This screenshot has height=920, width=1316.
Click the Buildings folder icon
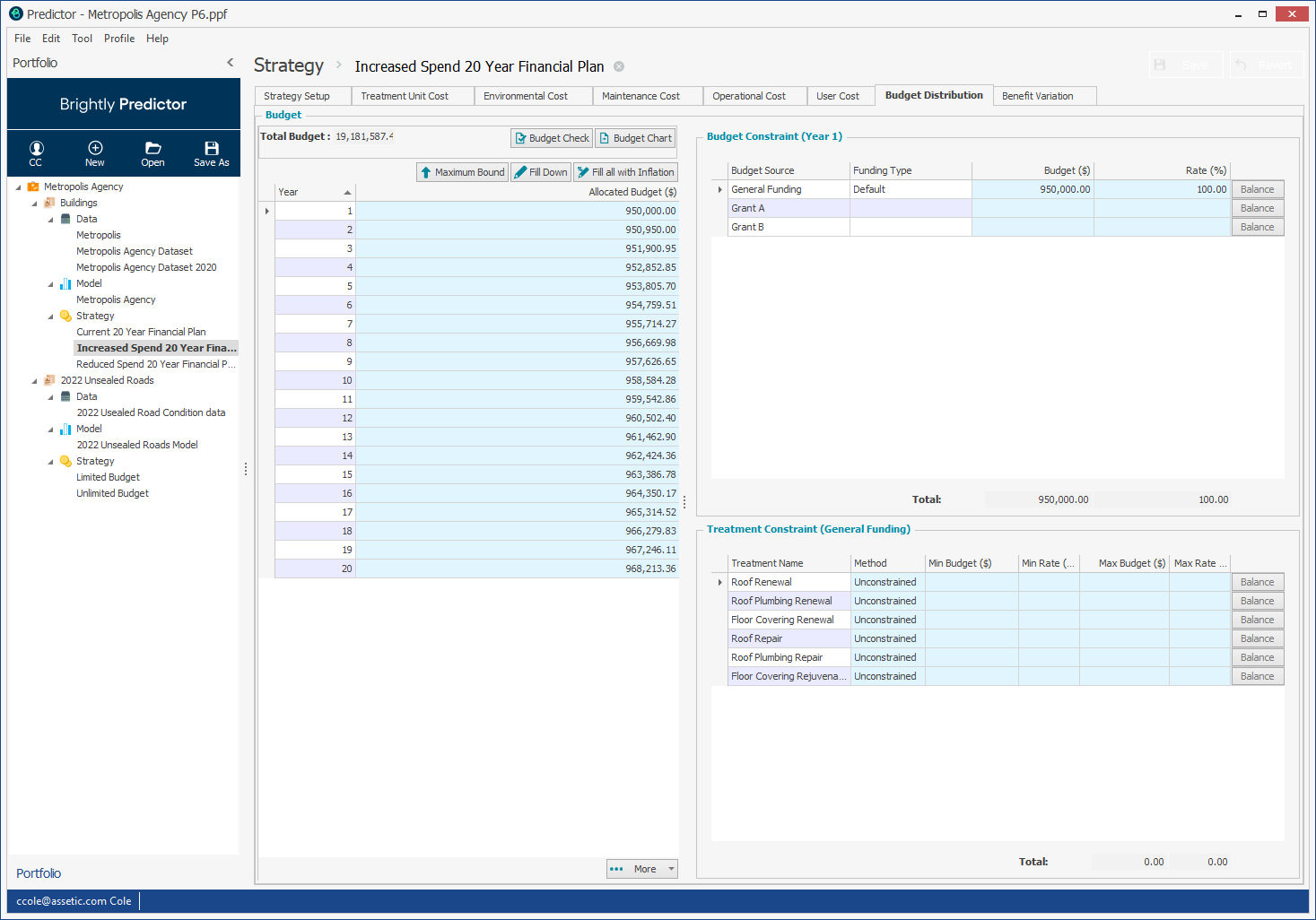coord(49,203)
